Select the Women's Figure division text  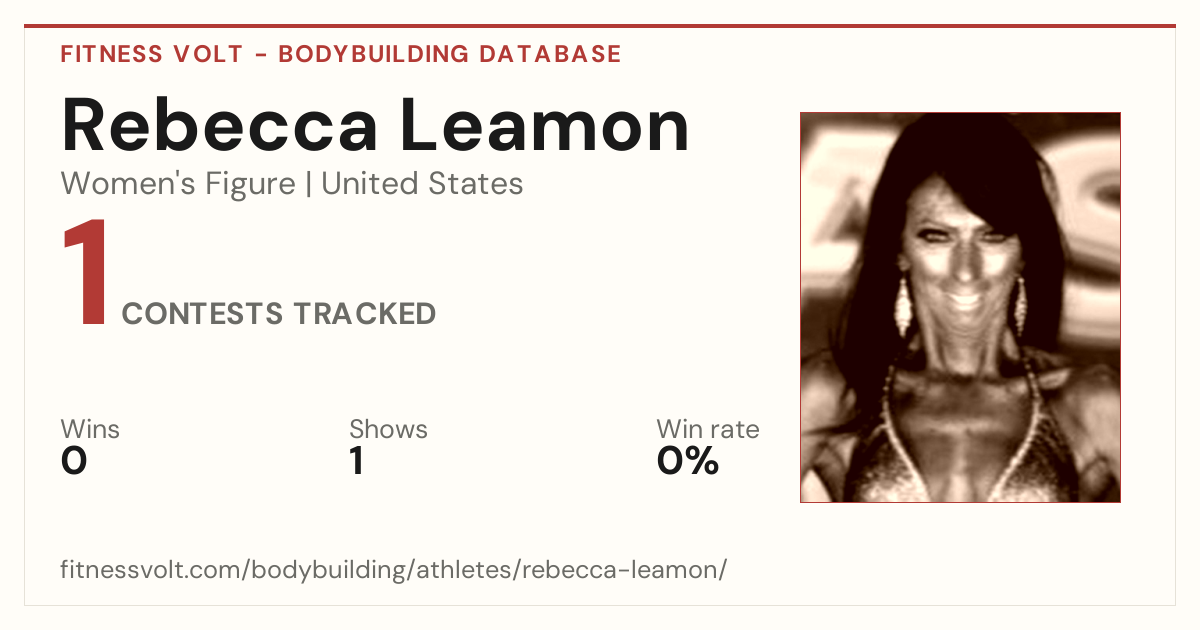(178, 184)
